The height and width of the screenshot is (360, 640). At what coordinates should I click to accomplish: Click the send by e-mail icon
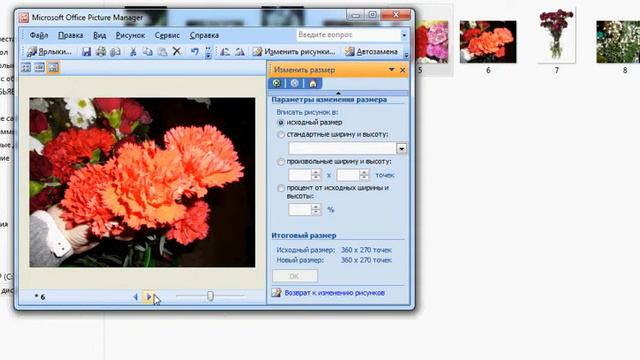(x=116, y=52)
